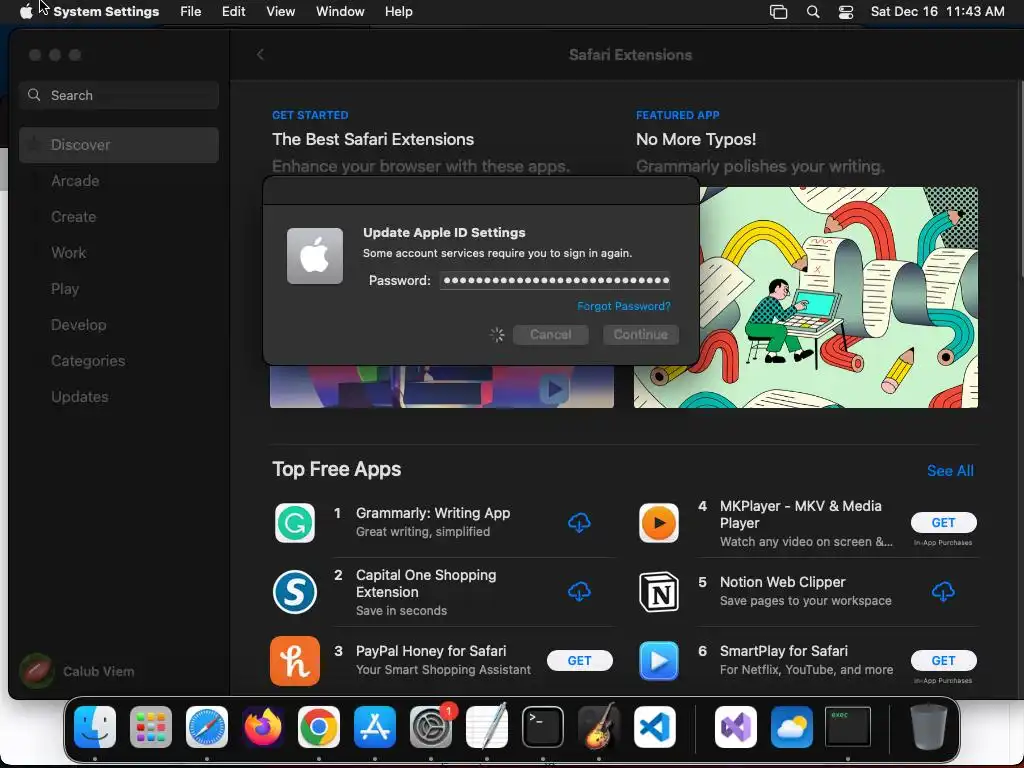
Task: Open the Trash in the dock
Action: [929, 726]
